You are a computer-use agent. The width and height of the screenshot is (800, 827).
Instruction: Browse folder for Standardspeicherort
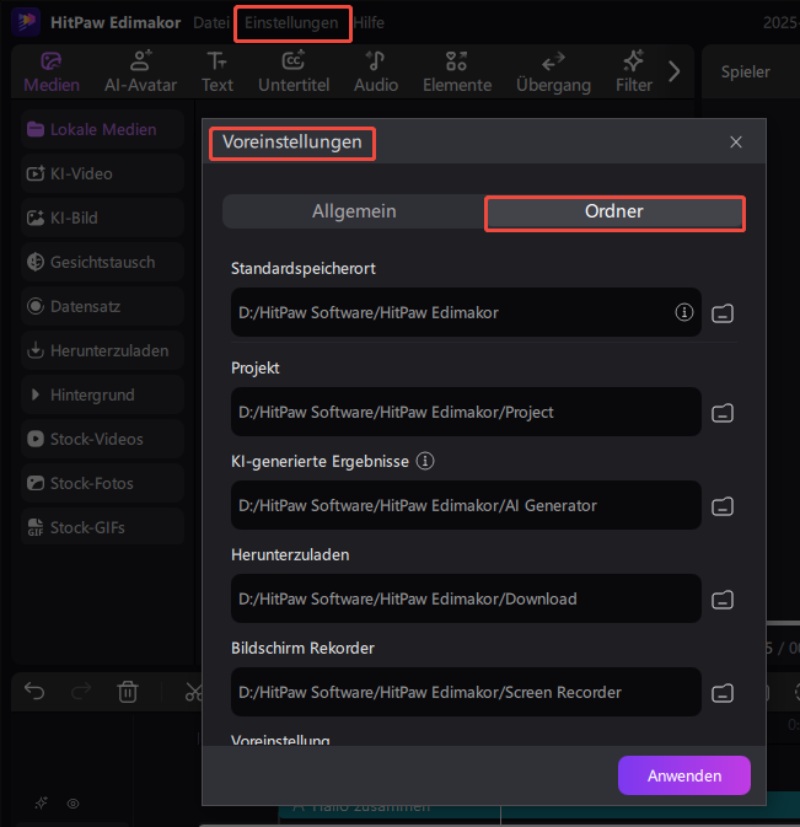pos(722,313)
